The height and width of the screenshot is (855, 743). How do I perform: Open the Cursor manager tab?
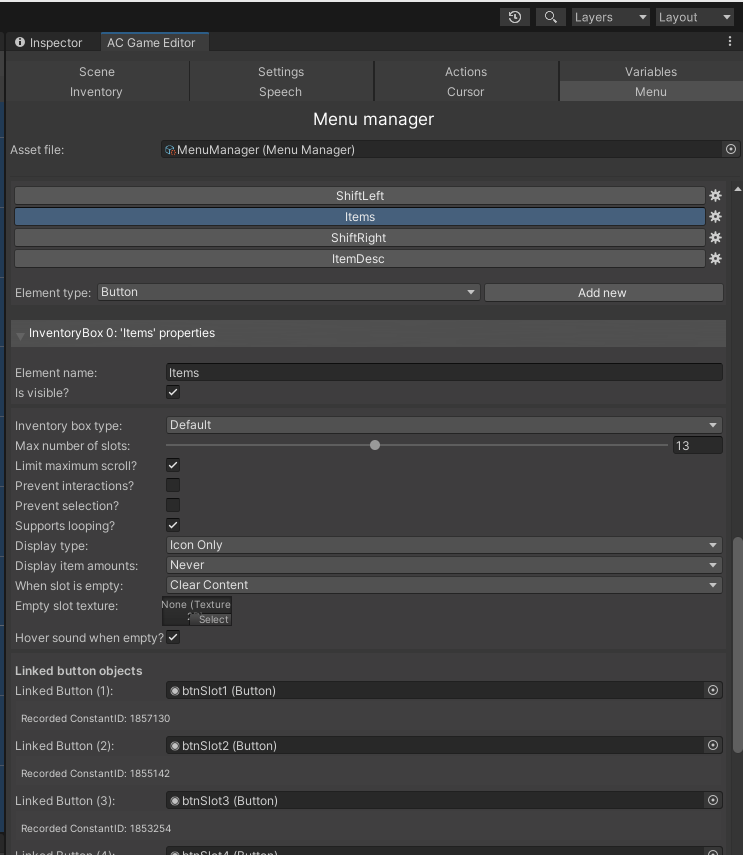tap(466, 92)
